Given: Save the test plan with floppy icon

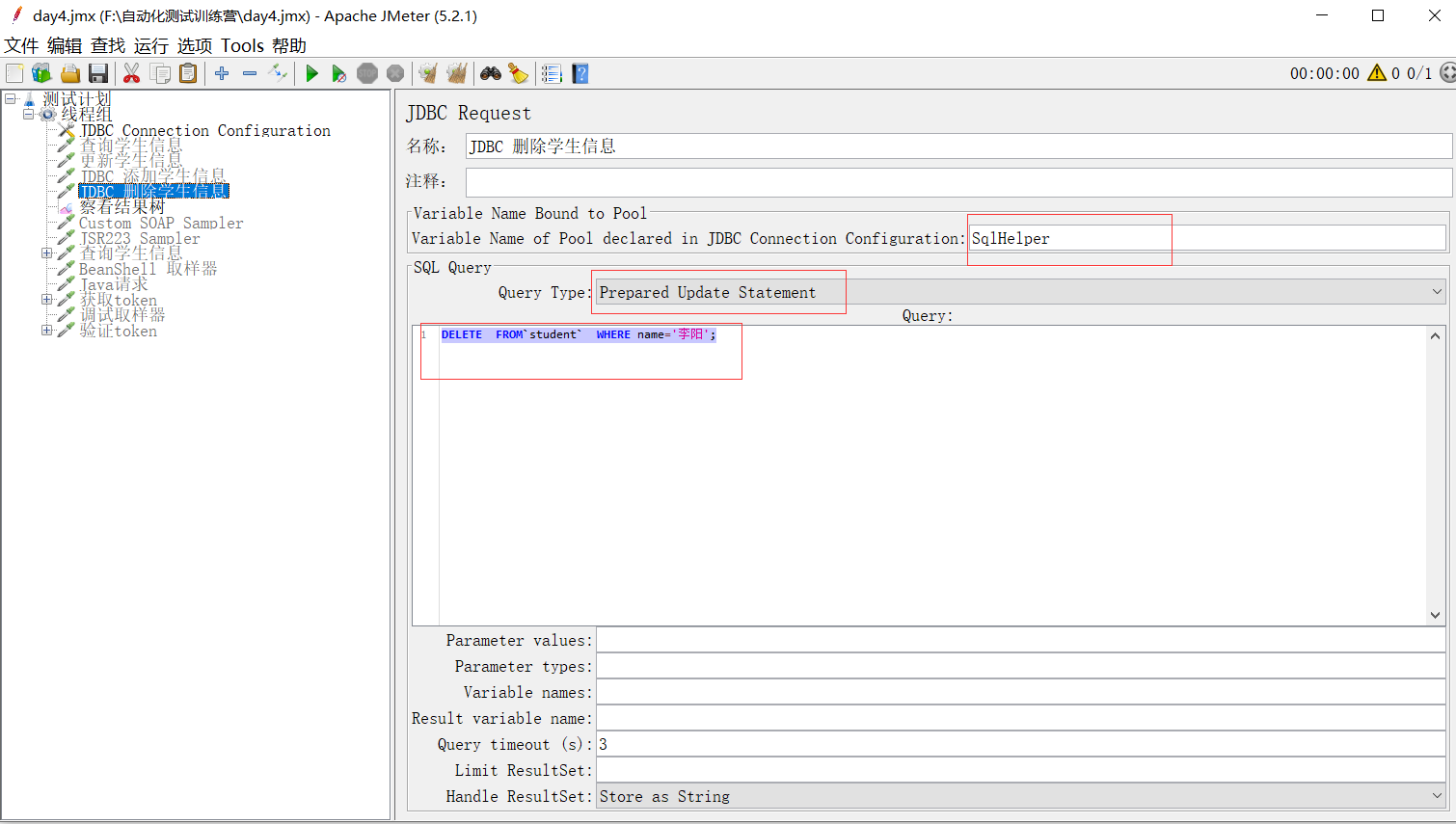Looking at the screenshot, I should [x=97, y=73].
